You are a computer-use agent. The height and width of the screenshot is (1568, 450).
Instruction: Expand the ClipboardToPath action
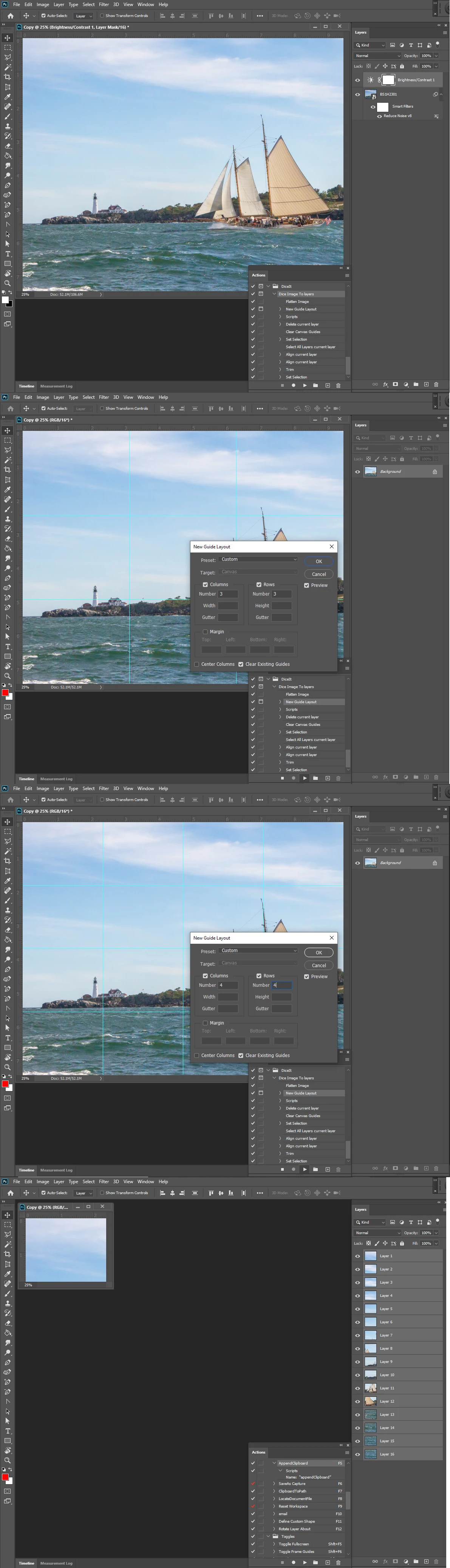tap(274, 1491)
